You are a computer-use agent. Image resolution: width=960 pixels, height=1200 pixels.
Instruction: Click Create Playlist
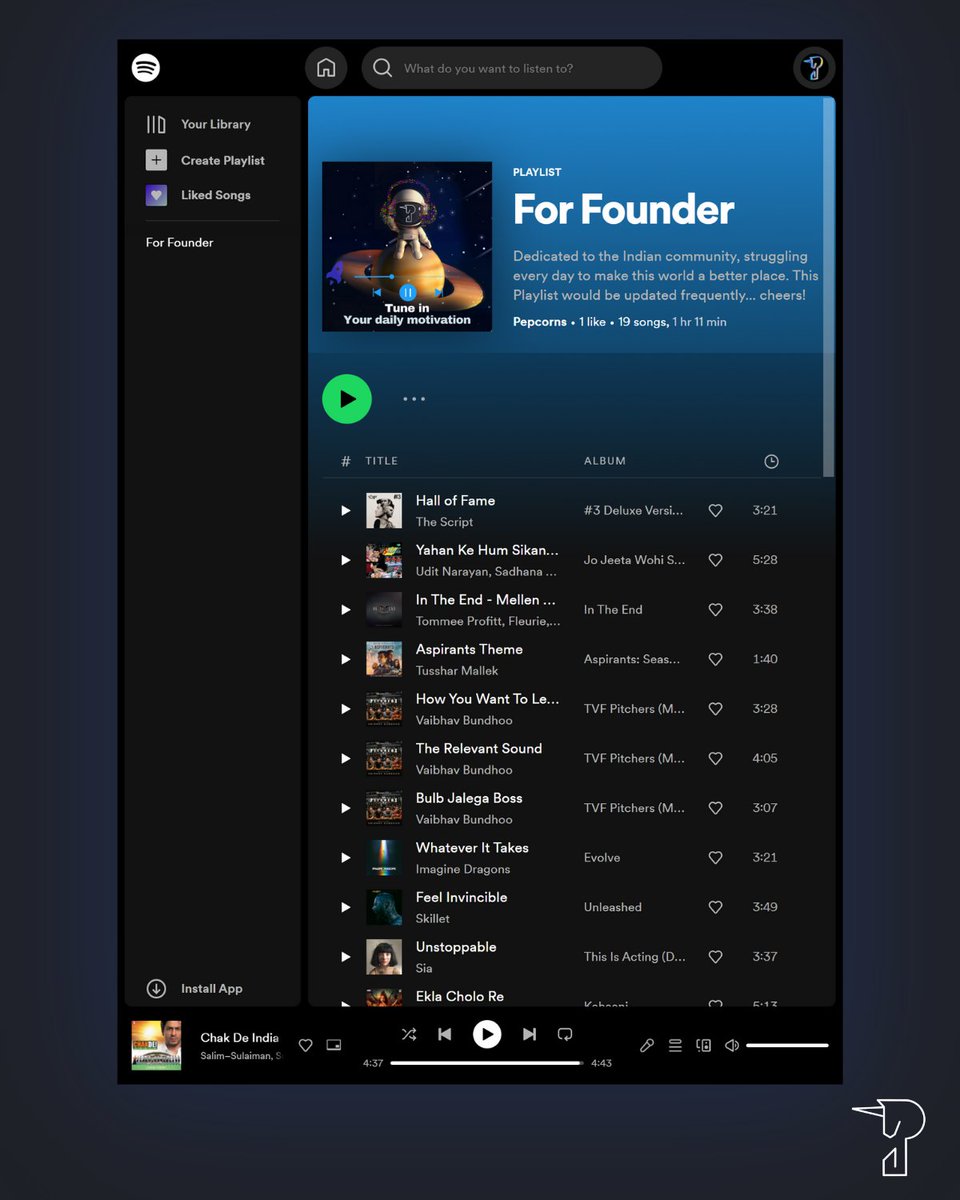coord(206,160)
